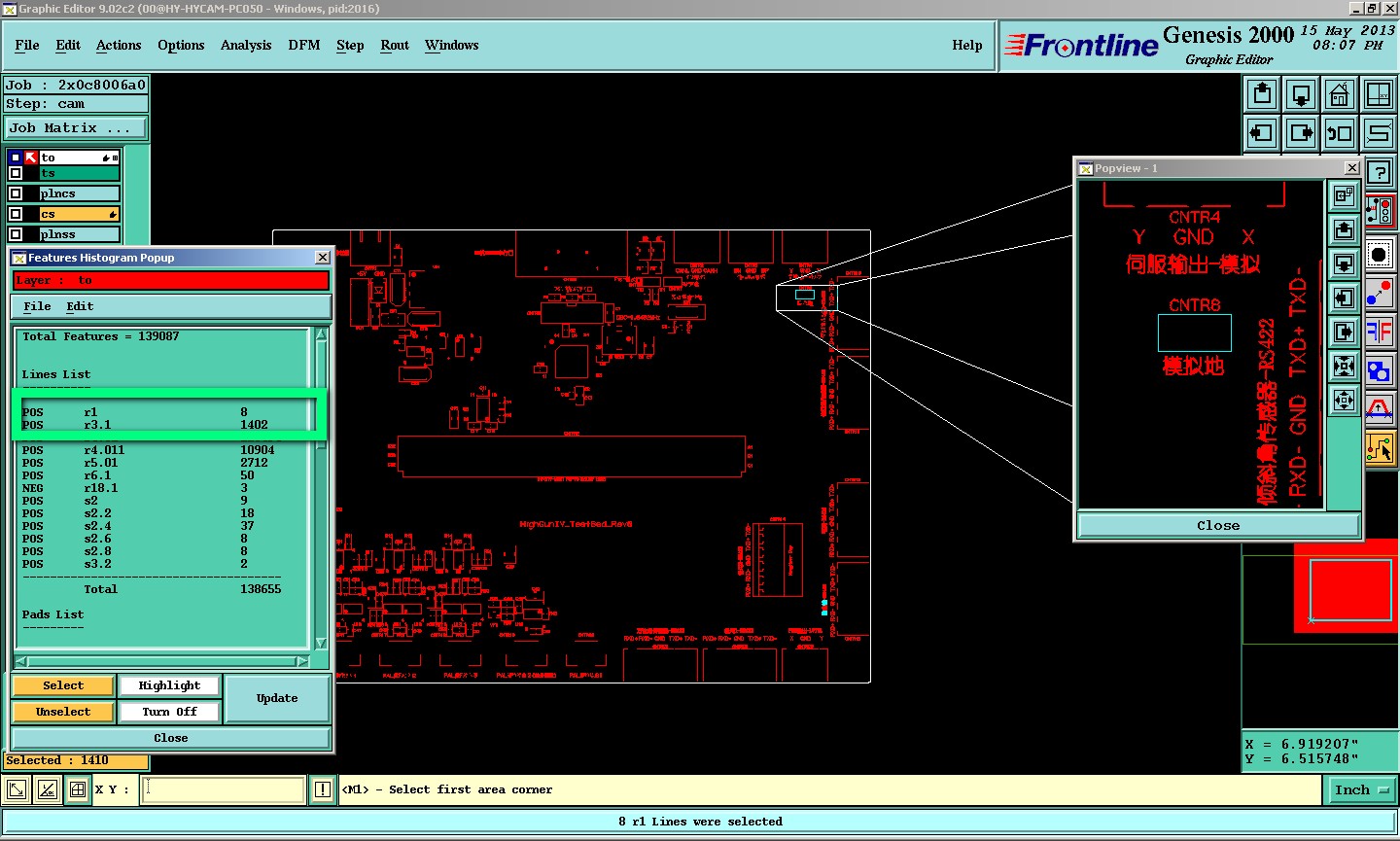The height and width of the screenshot is (841, 1400).
Task: Click the S-shaped snap icon
Action: (1379, 132)
